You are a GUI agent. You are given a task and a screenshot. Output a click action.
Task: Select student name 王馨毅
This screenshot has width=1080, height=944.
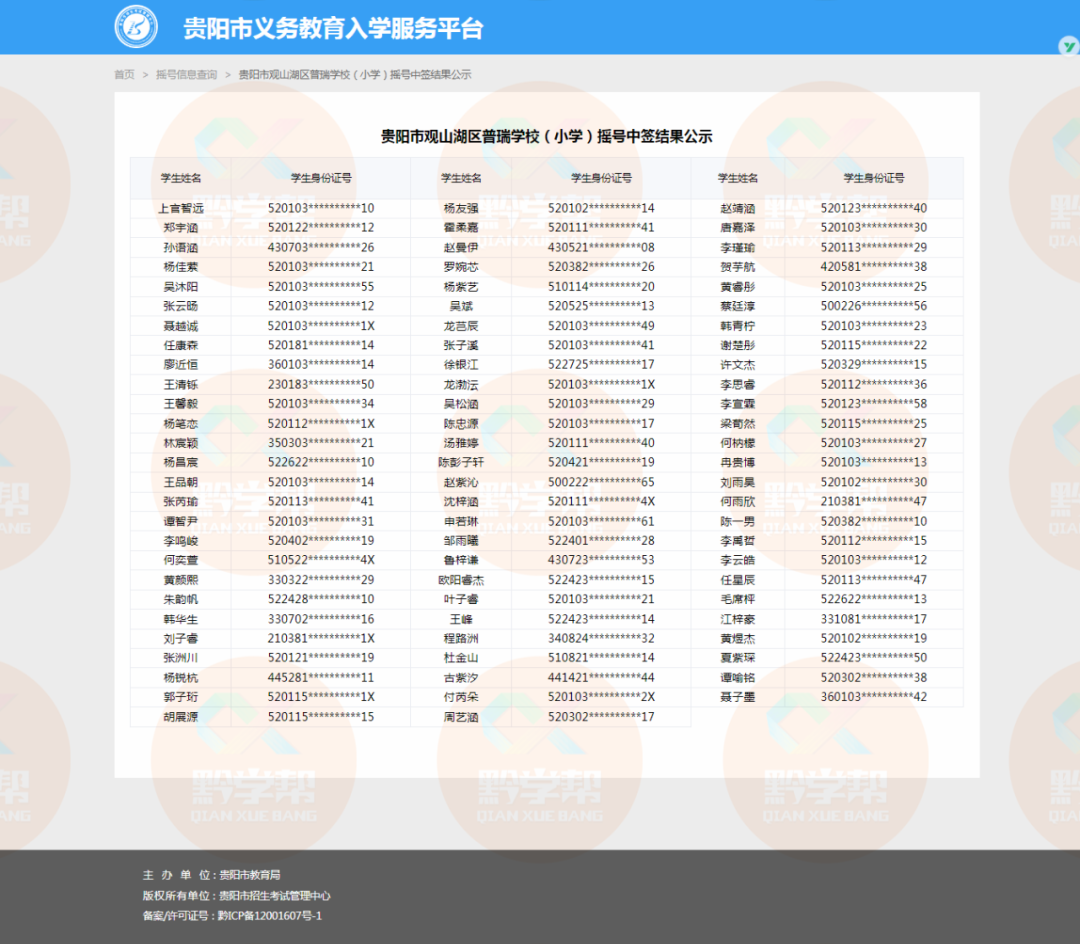tap(181, 403)
